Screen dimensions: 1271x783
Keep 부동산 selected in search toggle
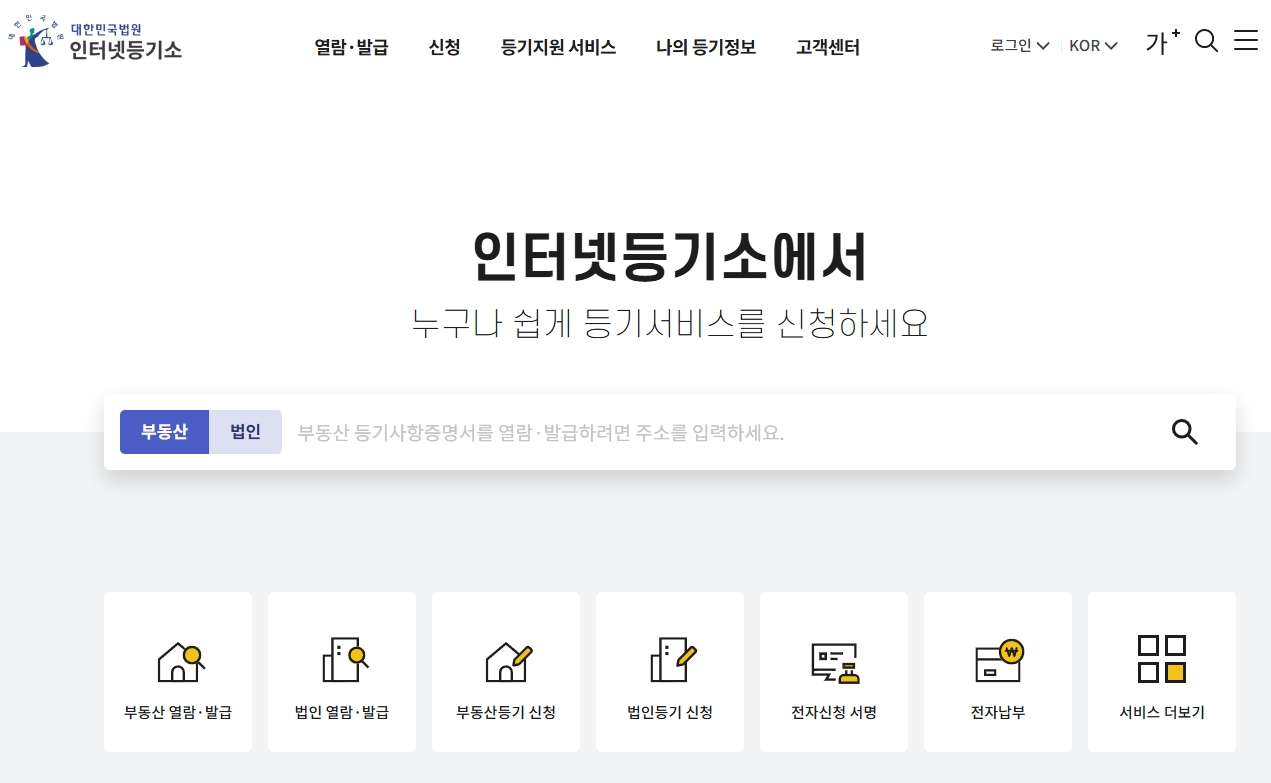click(x=164, y=432)
